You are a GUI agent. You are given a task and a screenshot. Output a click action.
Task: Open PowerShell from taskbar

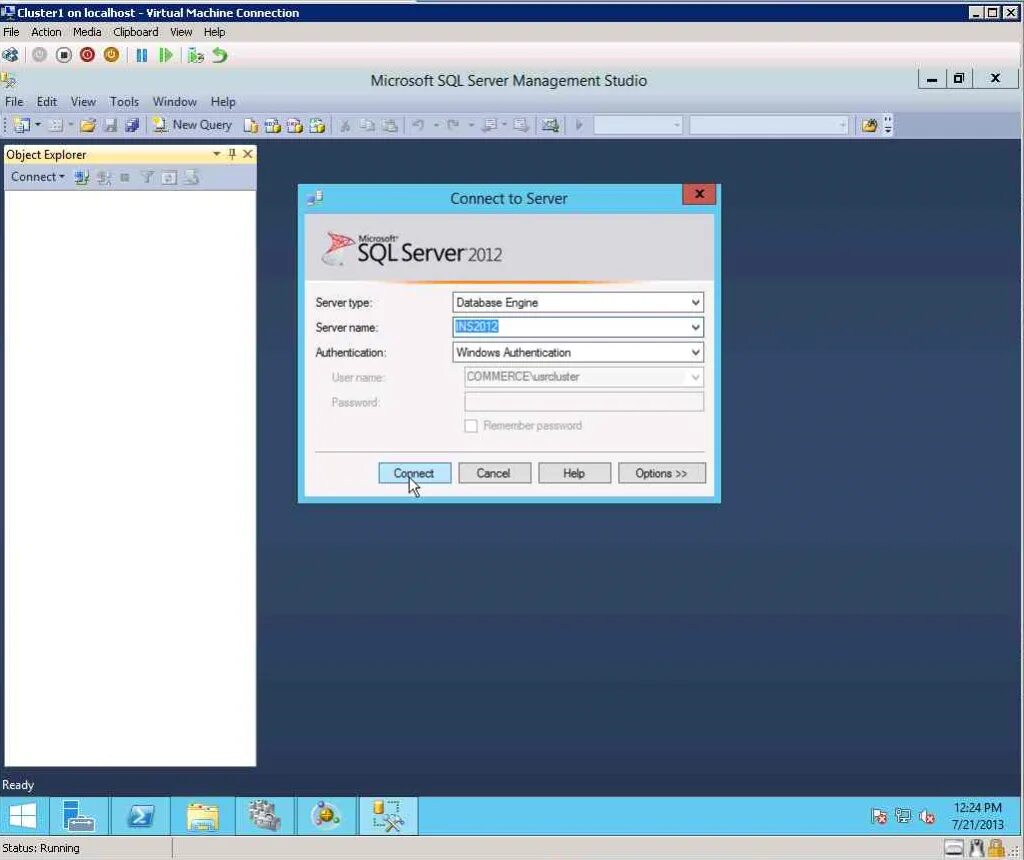(140, 816)
